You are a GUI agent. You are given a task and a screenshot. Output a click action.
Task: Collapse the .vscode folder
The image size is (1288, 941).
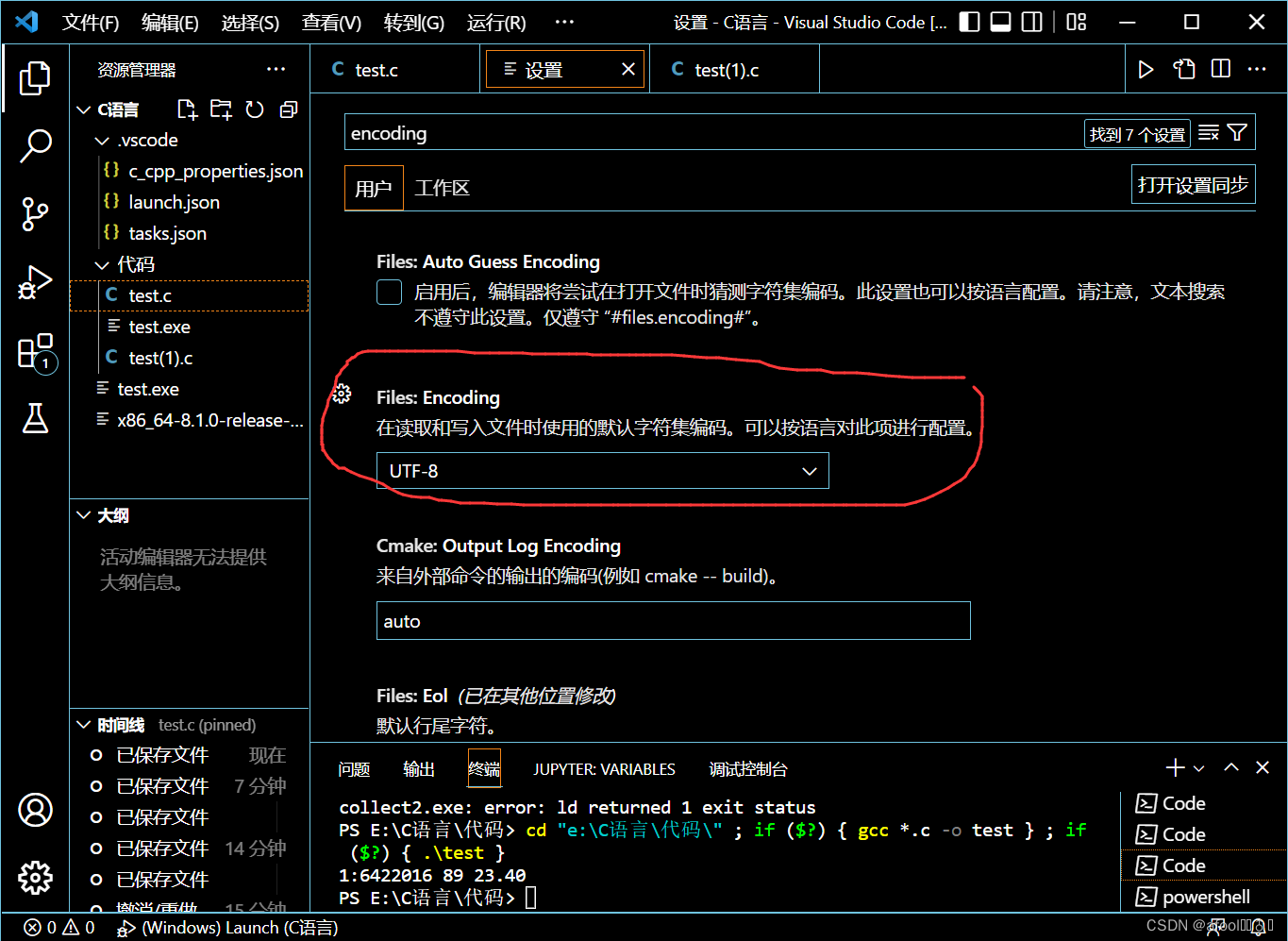pos(102,141)
